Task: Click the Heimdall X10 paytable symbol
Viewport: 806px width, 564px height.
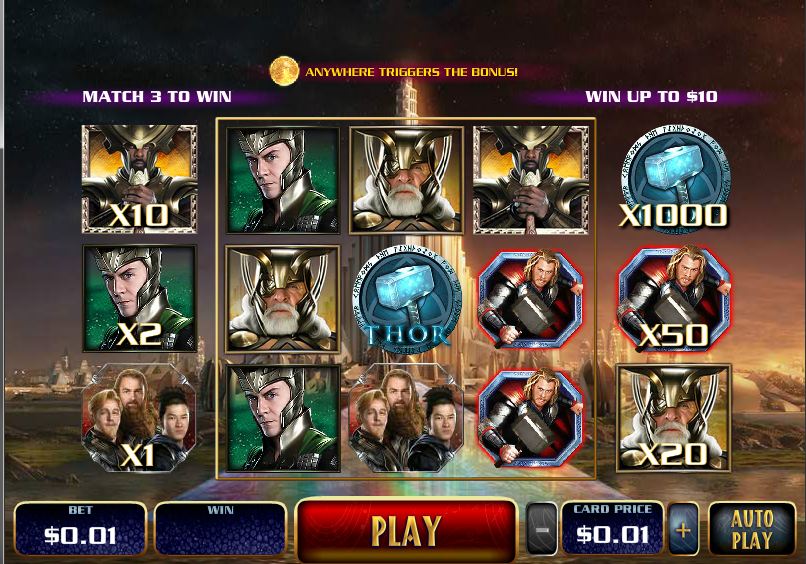Action: [x=139, y=179]
